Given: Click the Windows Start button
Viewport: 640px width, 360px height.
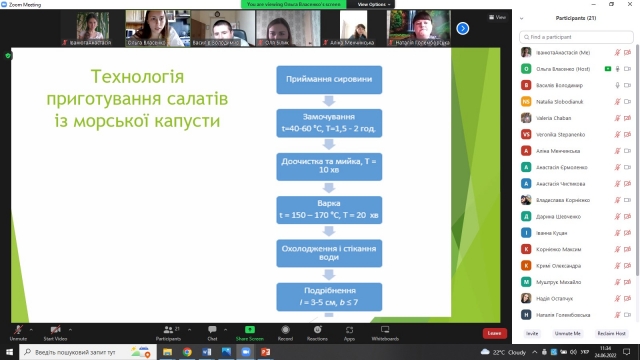Looking at the screenshot, I should pyautogui.click(x=9, y=352).
